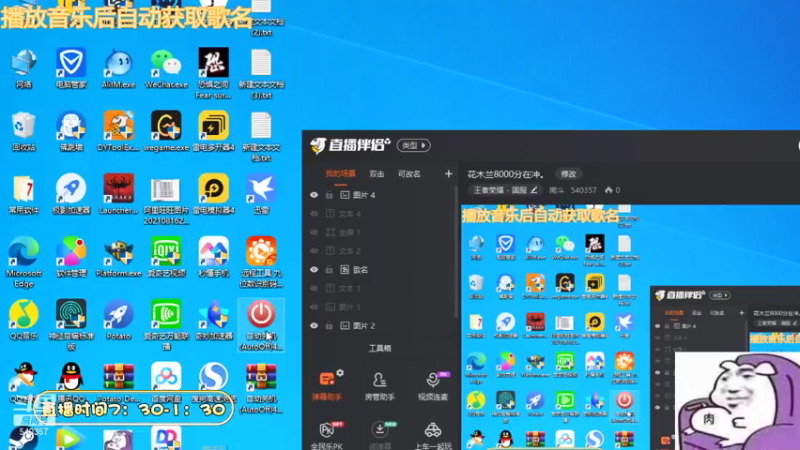Select the Potato rocket desktop icon
This screenshot has width=800, height=450.
pyautogui.click(x=118, y=319)
